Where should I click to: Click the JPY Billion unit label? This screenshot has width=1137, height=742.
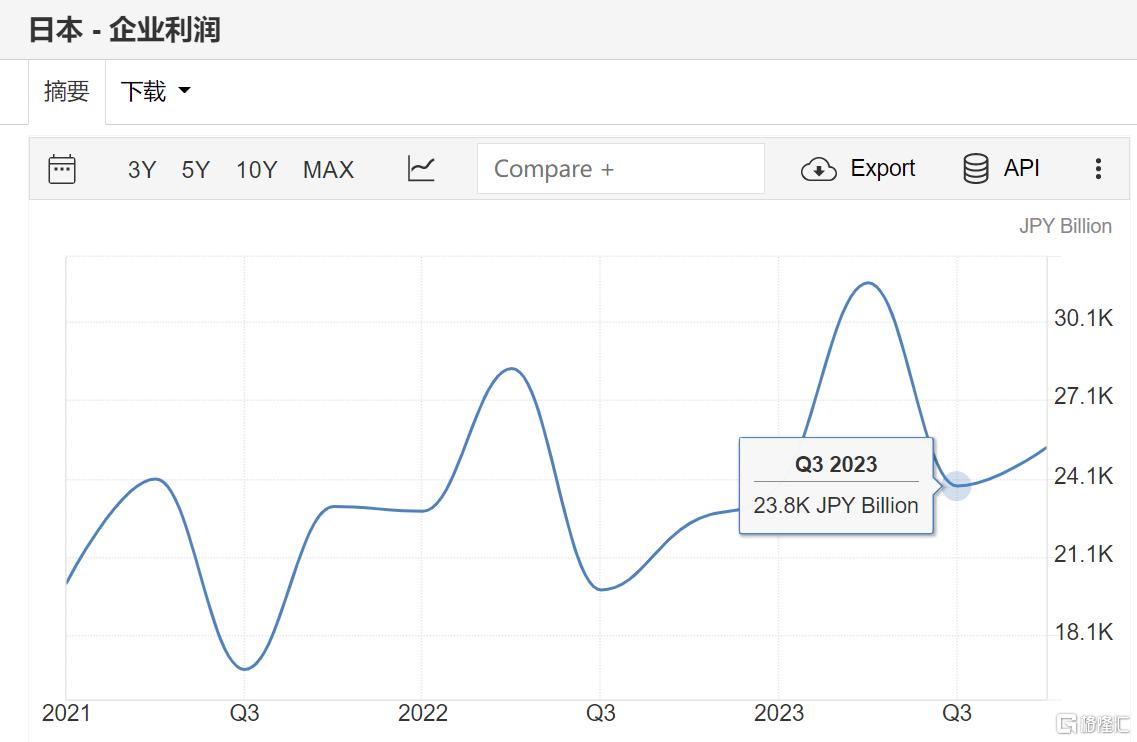coord(1065,226)
